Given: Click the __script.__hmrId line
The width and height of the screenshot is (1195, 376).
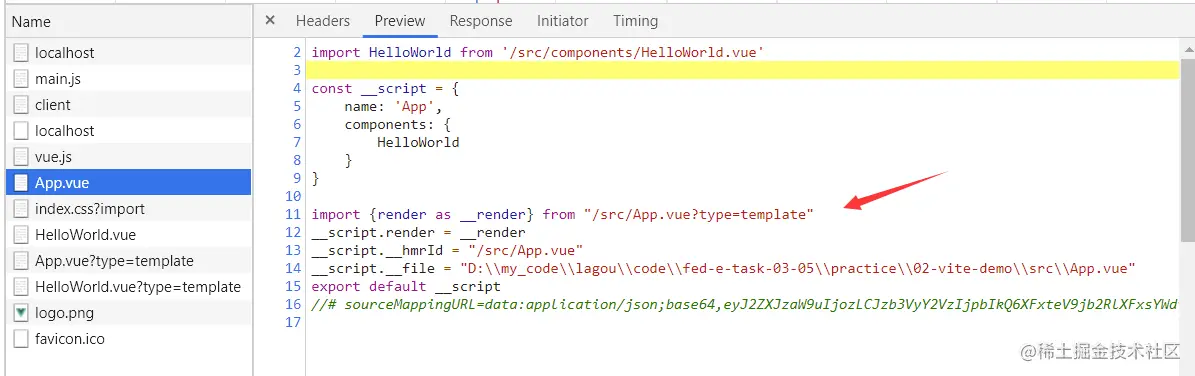Looking at the screenshot, I should (x=447, y=250).
